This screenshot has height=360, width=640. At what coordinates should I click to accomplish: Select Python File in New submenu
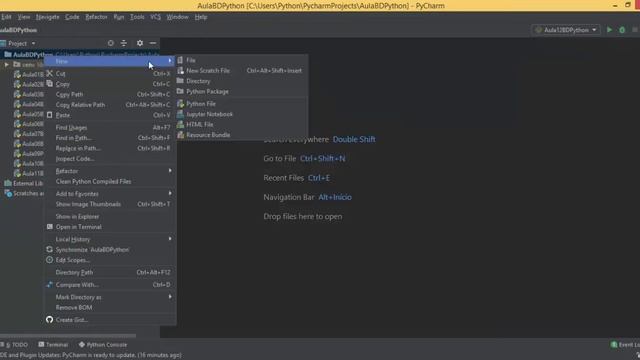(242, 104)
